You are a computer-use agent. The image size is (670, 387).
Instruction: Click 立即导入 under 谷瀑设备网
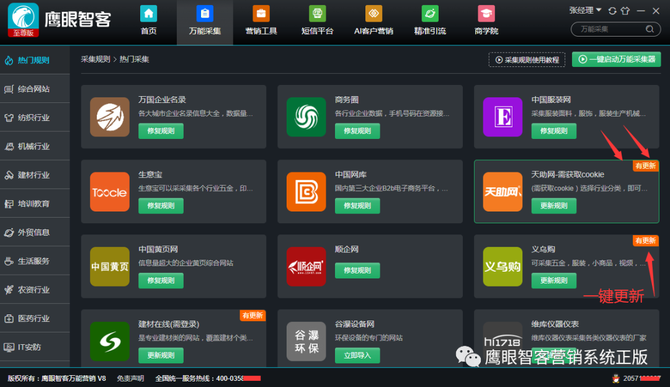click(357, 355)
